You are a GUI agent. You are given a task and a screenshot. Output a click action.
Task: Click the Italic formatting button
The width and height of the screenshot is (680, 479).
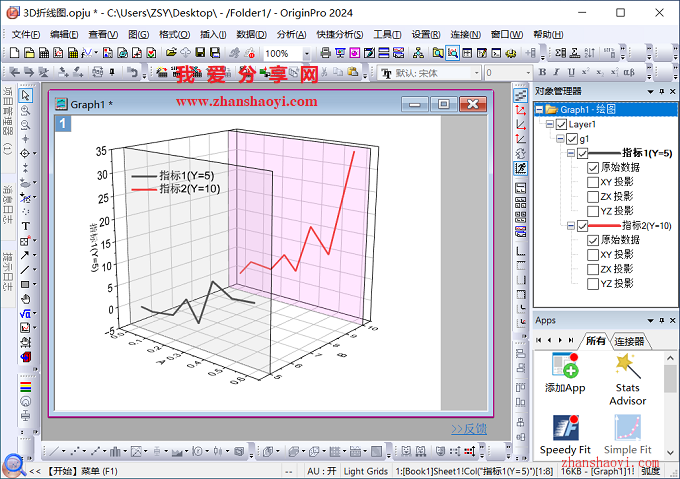556,72
